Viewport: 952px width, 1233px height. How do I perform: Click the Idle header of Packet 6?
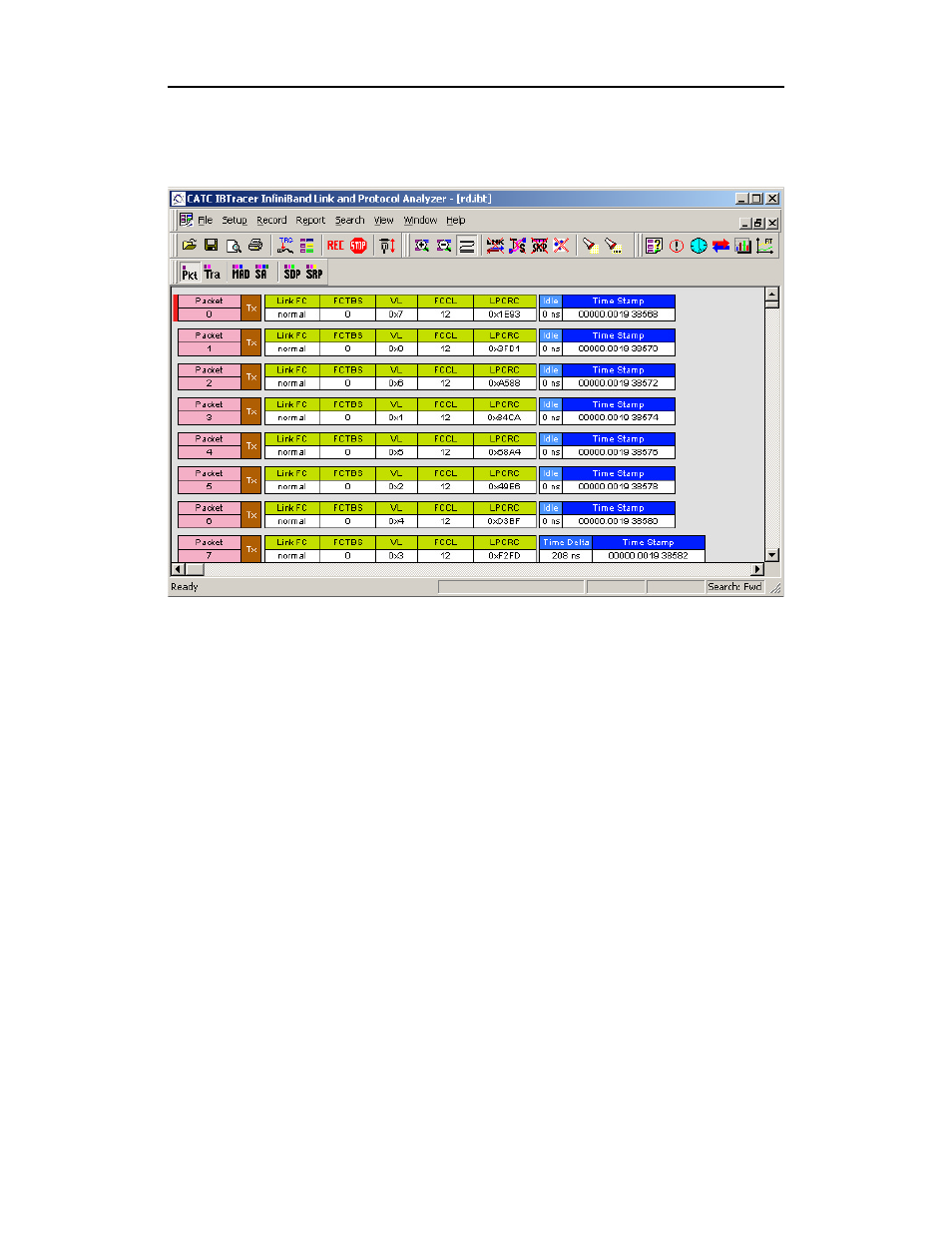pos(551,508)
